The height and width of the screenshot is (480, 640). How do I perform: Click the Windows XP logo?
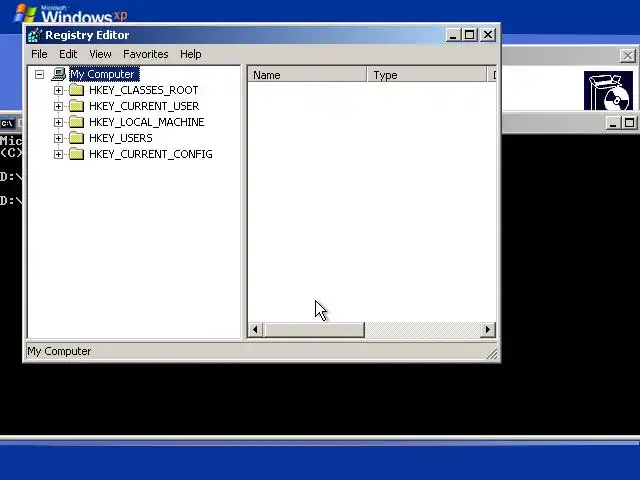(71, 14)
